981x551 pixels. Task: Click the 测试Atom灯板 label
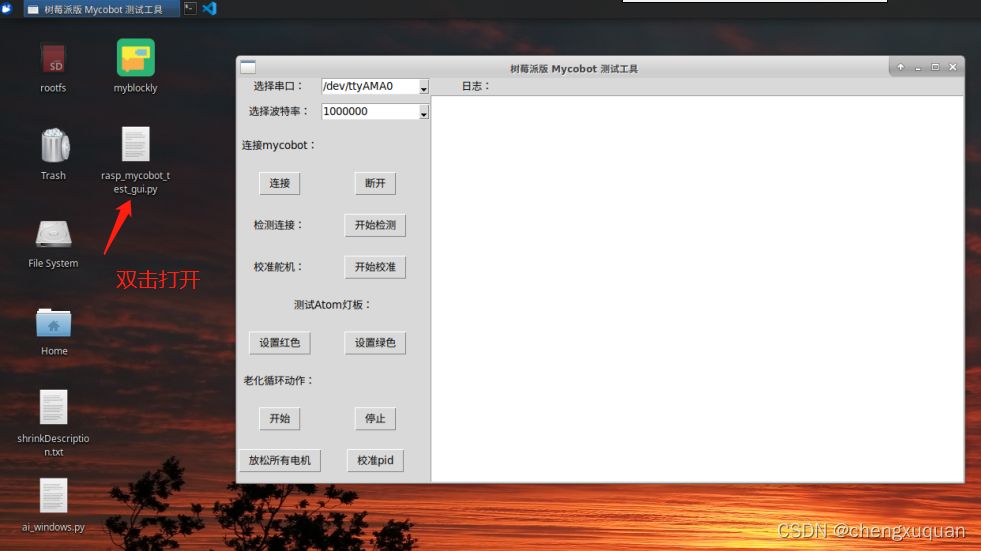[x=333, y=305]
